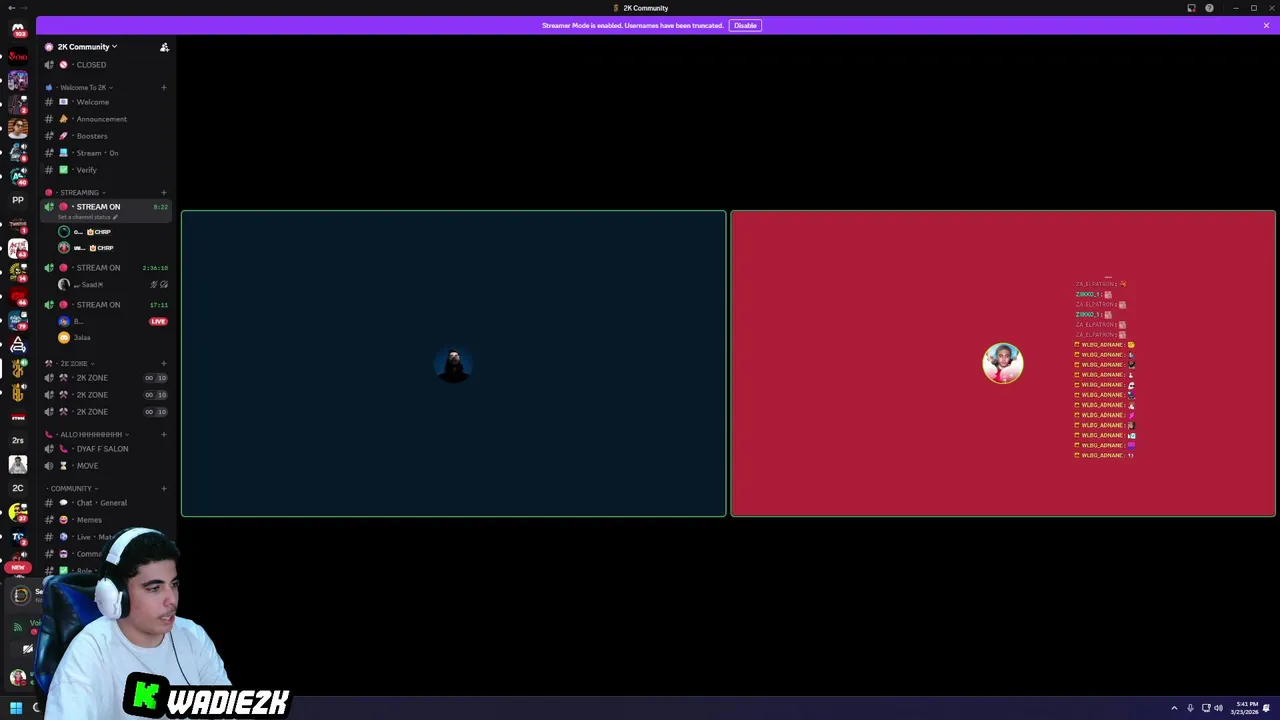Open the taskbar clock showing 5:41 PM
The width and height of the screenshot is (1280, 720).
pos(1246,708)
